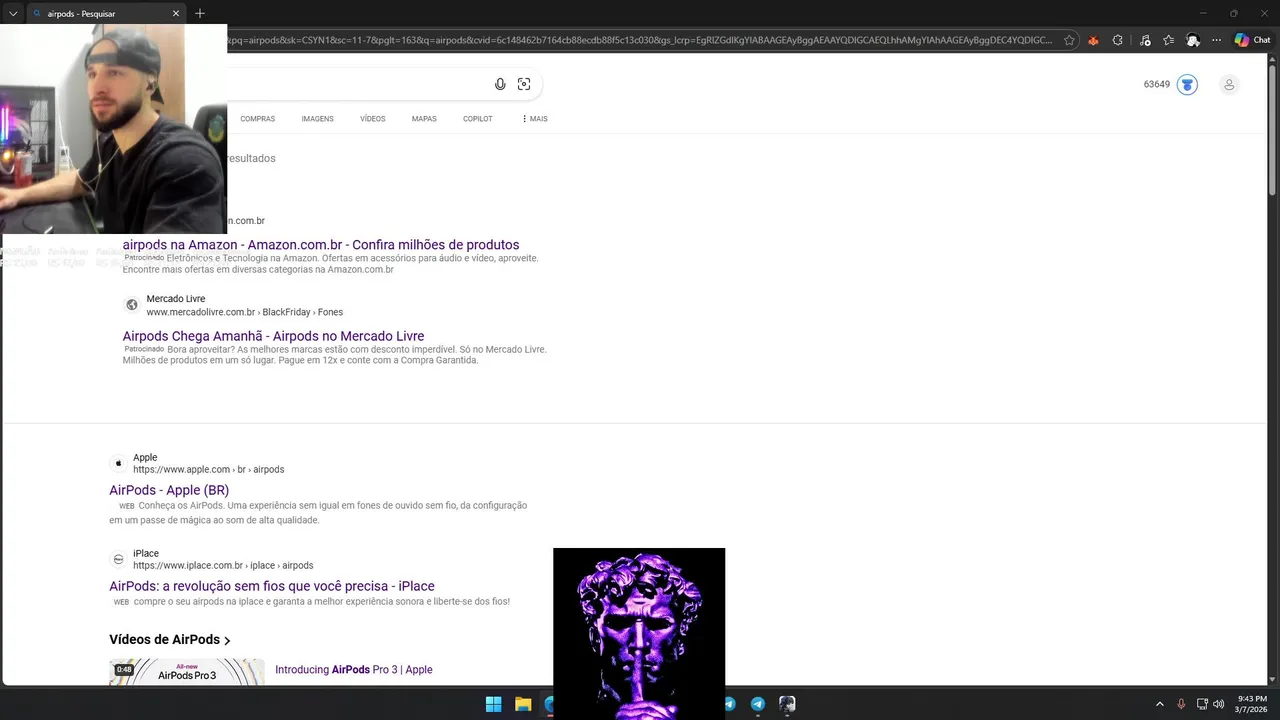The image size is (1280, 720).
Task: Open the iPlace AirPods result link
Action: click(x=272, y=586)
